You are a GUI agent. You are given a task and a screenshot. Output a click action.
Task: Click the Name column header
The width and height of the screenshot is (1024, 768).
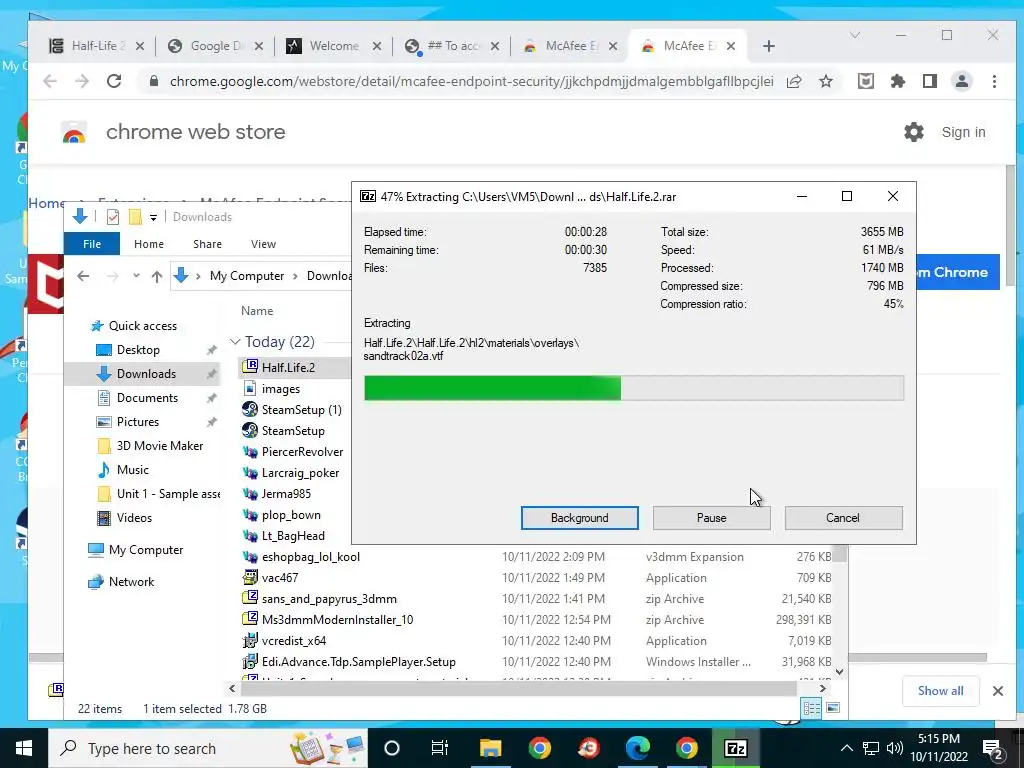click(x=257, y=311)
